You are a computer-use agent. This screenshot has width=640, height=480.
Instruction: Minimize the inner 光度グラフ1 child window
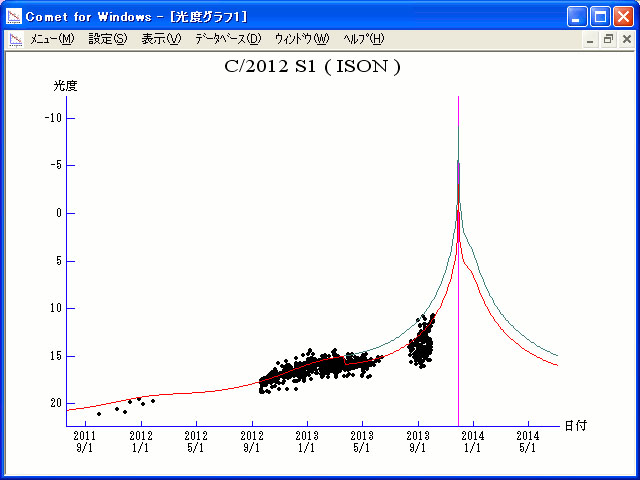click(x=590, y=40)
